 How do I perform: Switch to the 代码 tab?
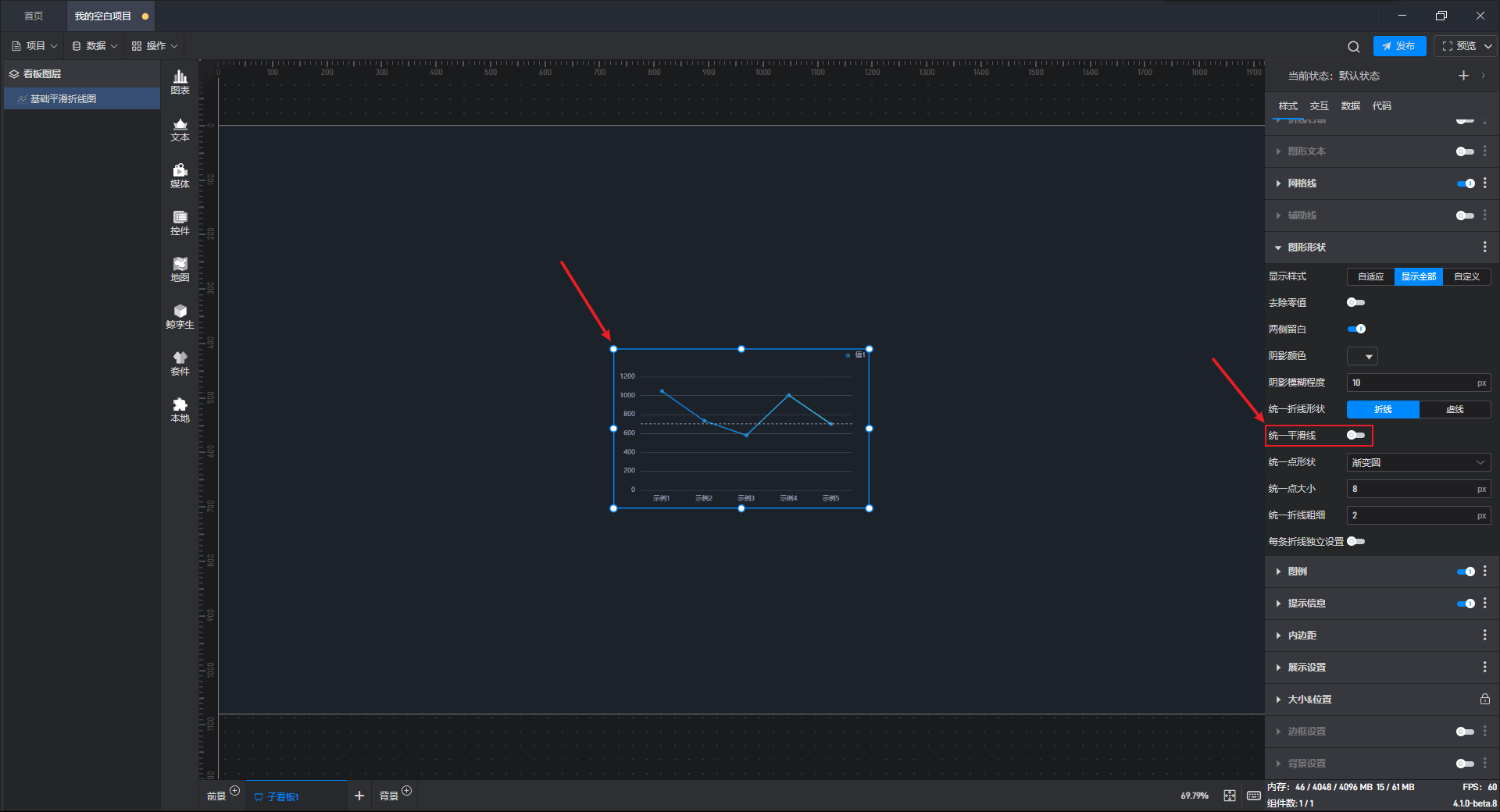[x=1381, y=105]
